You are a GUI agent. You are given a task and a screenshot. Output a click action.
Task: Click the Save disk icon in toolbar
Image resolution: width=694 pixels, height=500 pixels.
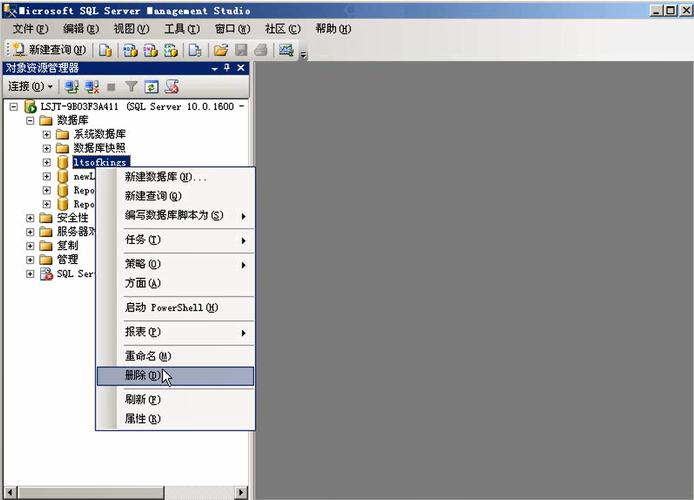(x=241, y=50)
